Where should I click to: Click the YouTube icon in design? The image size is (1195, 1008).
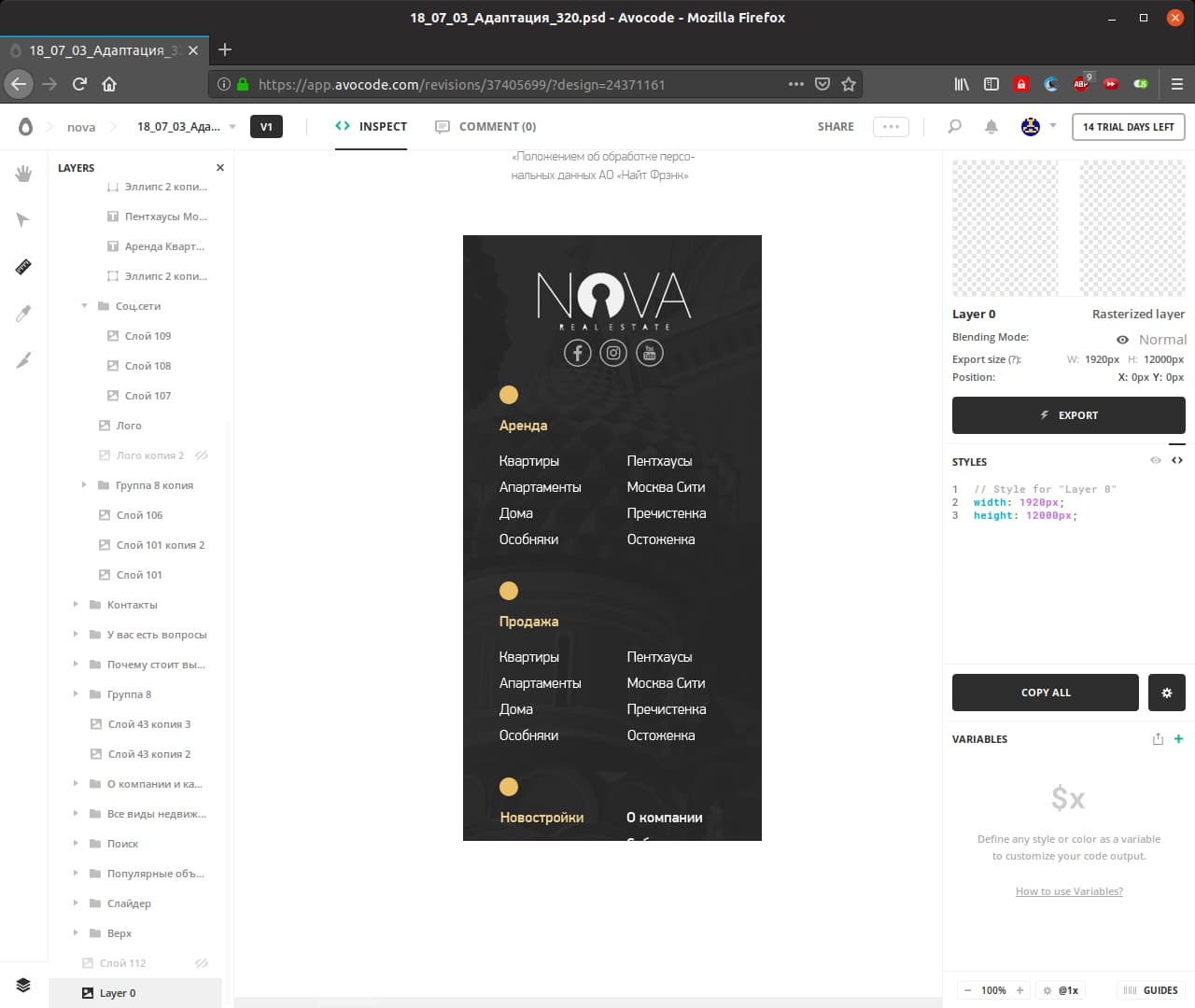click(x=650, y=353)
